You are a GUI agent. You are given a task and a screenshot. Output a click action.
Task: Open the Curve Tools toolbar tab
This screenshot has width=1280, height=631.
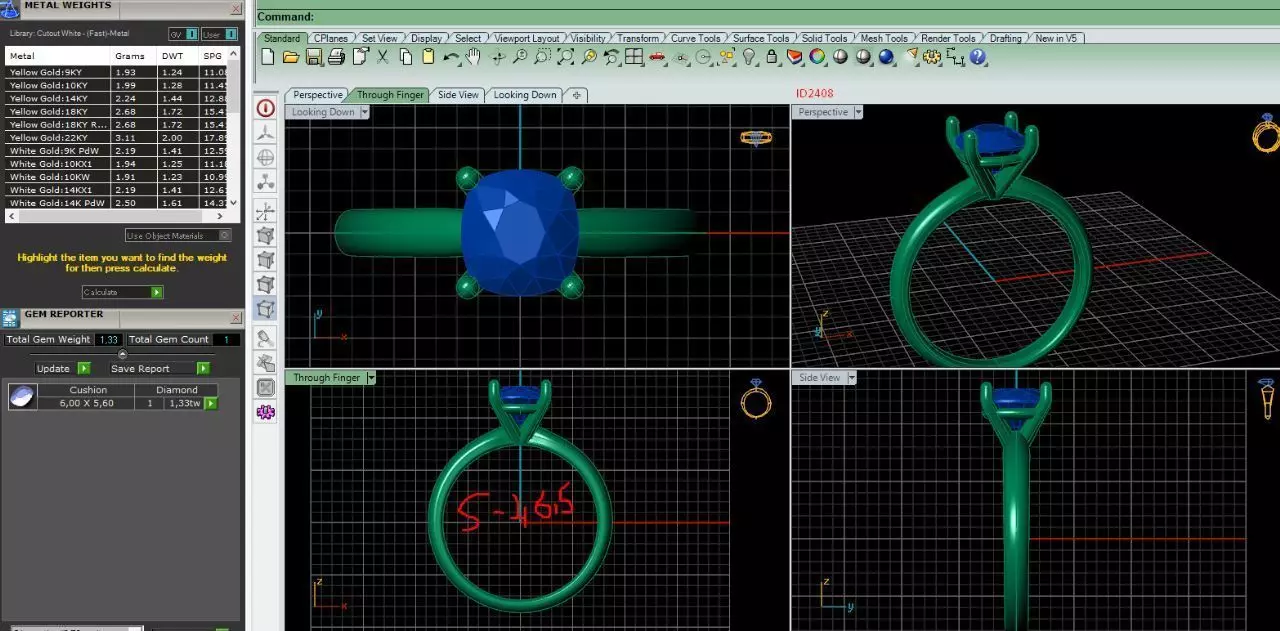(x=696, y=38)
